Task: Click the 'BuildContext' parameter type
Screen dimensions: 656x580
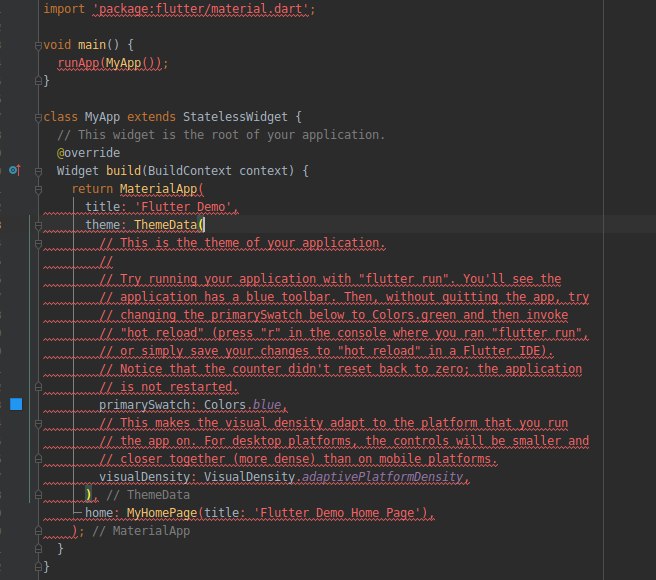Action: 190,171
